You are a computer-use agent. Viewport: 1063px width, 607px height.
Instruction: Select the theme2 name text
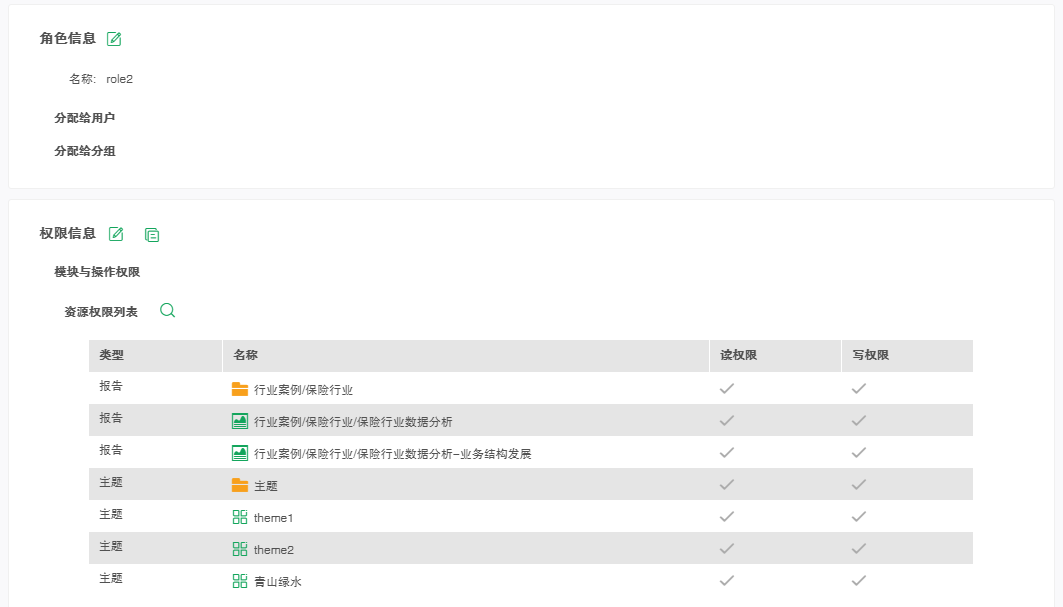pyautogui.click(x=274, y=550)
